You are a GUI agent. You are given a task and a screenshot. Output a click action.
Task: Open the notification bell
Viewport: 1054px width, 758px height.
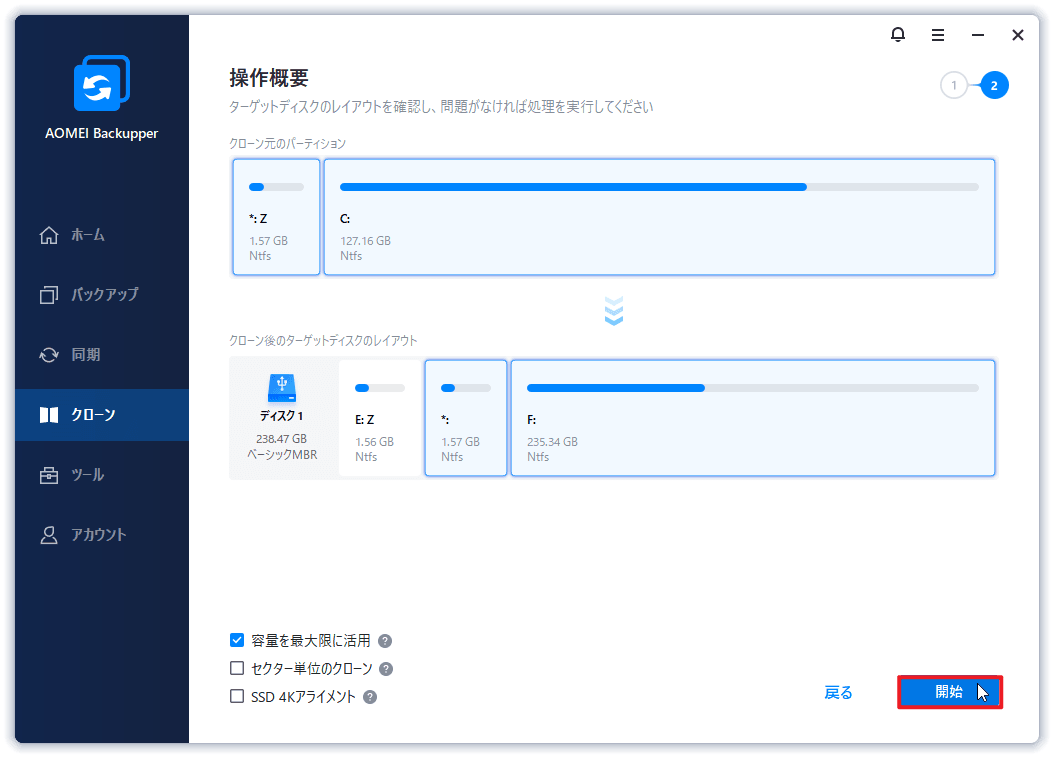897,34
